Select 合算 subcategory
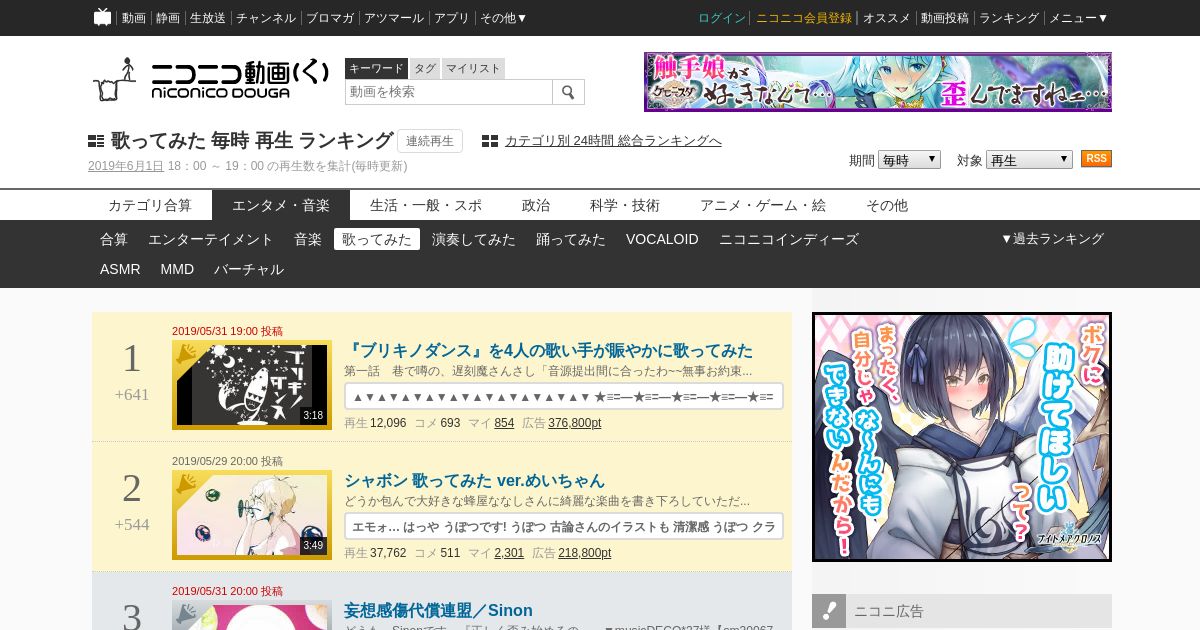1200x630 pixels. 114,239
